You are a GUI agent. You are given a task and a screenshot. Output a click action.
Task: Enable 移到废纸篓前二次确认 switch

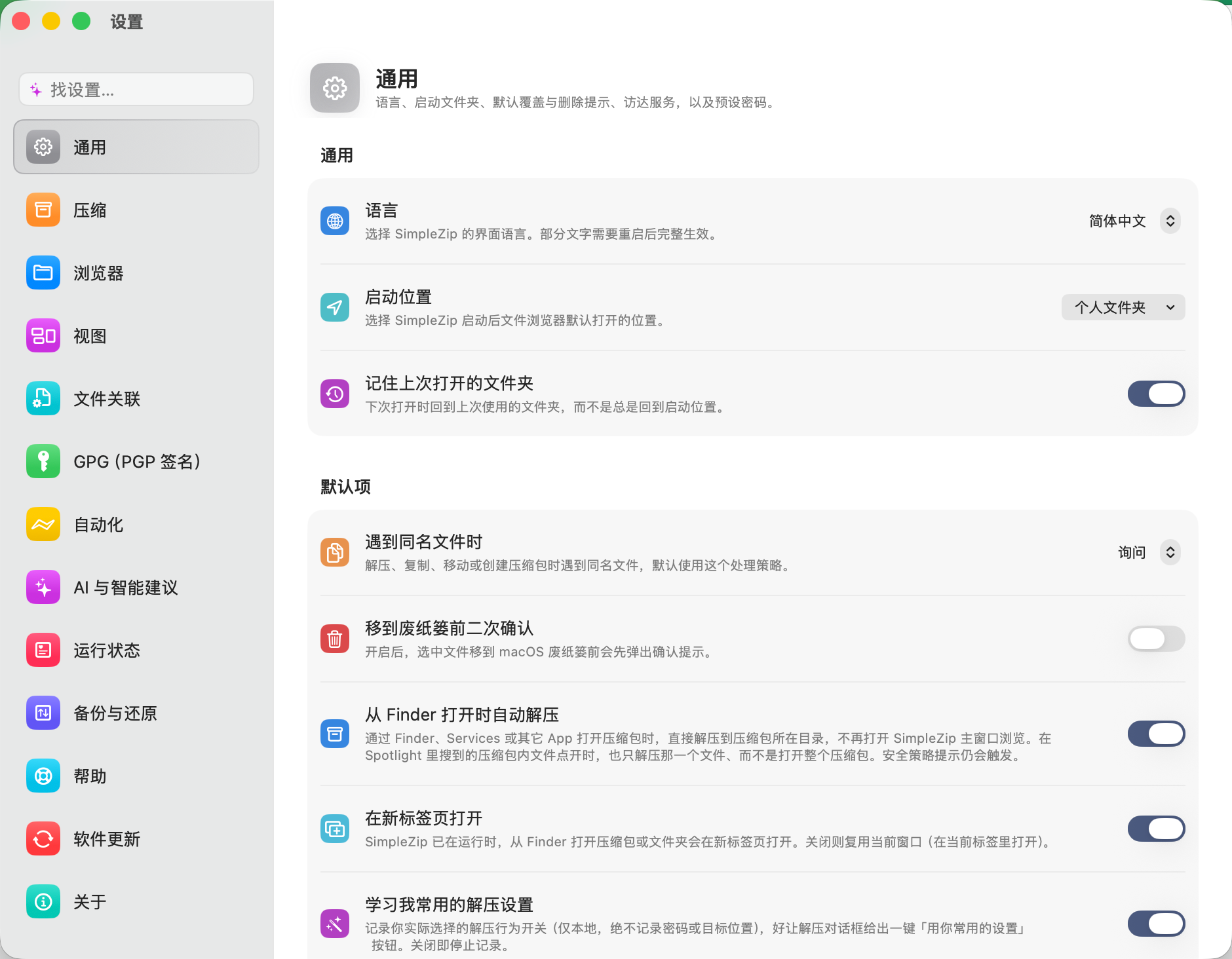(1156, 639)
